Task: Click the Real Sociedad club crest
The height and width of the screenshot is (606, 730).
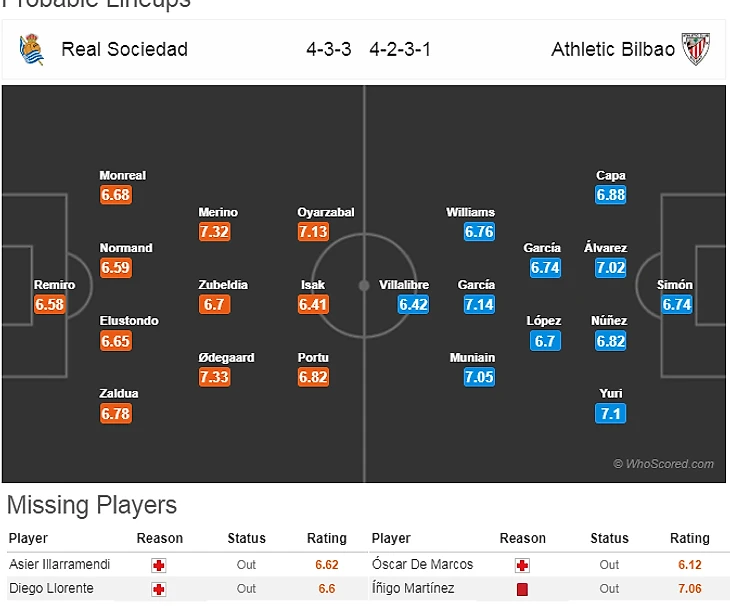Action: coord(31,49)
